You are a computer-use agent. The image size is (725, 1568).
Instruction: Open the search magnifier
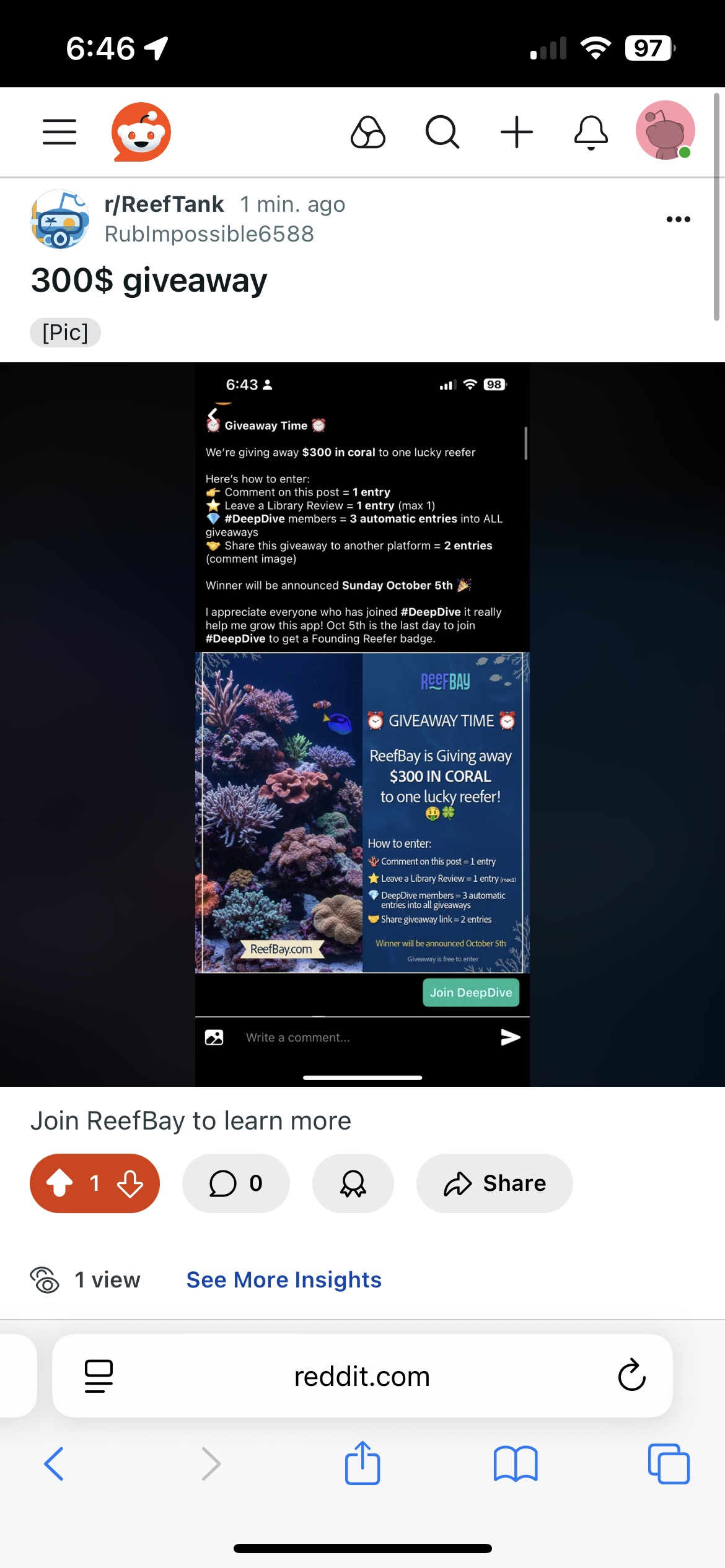pos(442,132)
